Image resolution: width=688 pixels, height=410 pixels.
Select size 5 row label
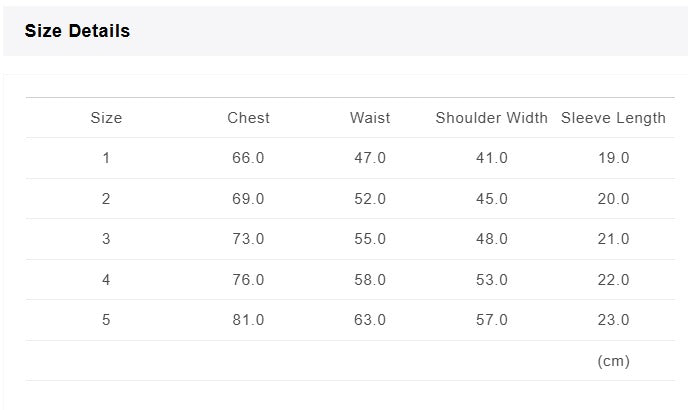coord(106,320)
